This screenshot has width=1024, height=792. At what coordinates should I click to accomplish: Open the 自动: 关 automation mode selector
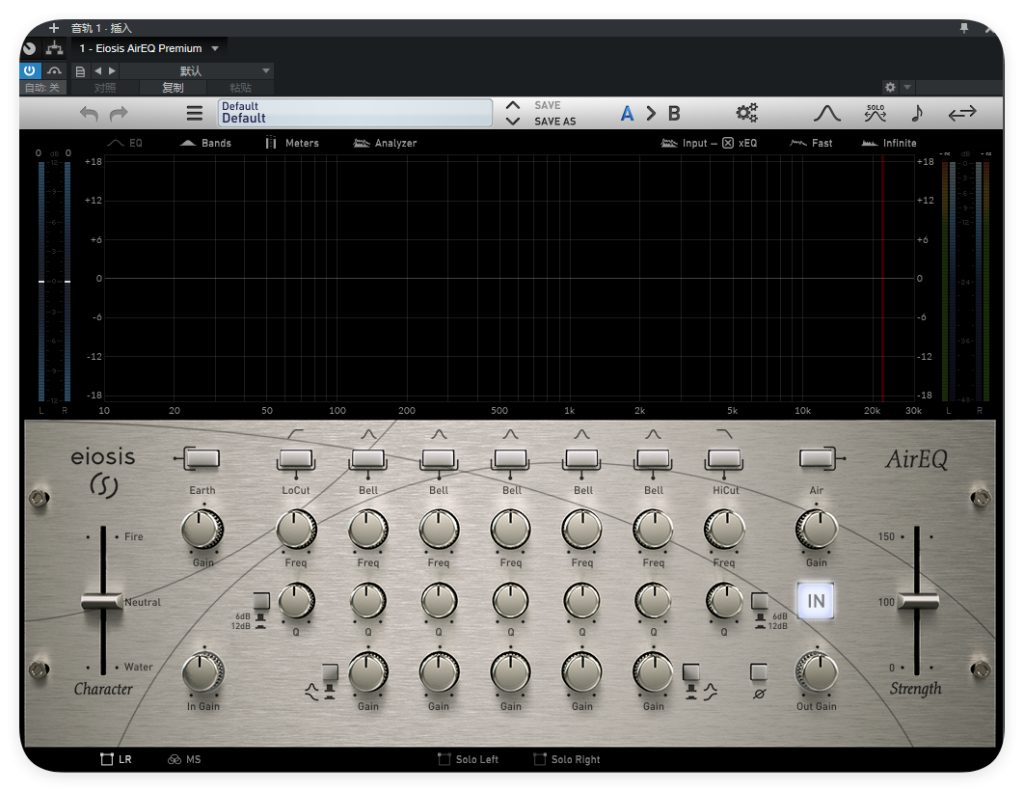(42, 87)
